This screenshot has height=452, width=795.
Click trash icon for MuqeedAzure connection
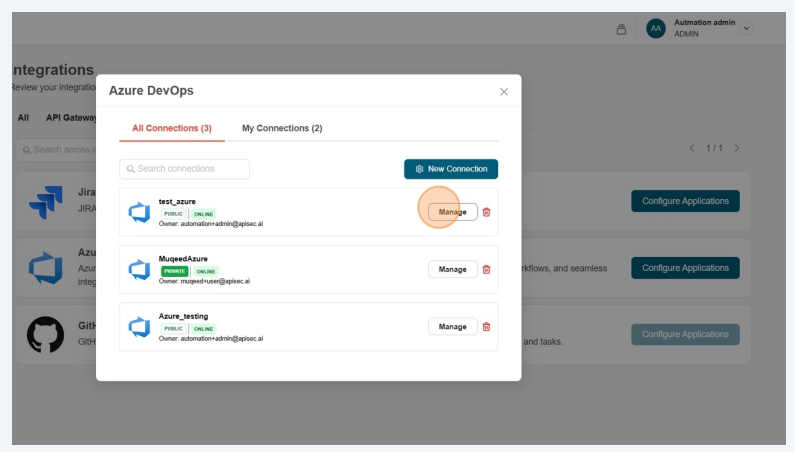(x=487, y=269)
